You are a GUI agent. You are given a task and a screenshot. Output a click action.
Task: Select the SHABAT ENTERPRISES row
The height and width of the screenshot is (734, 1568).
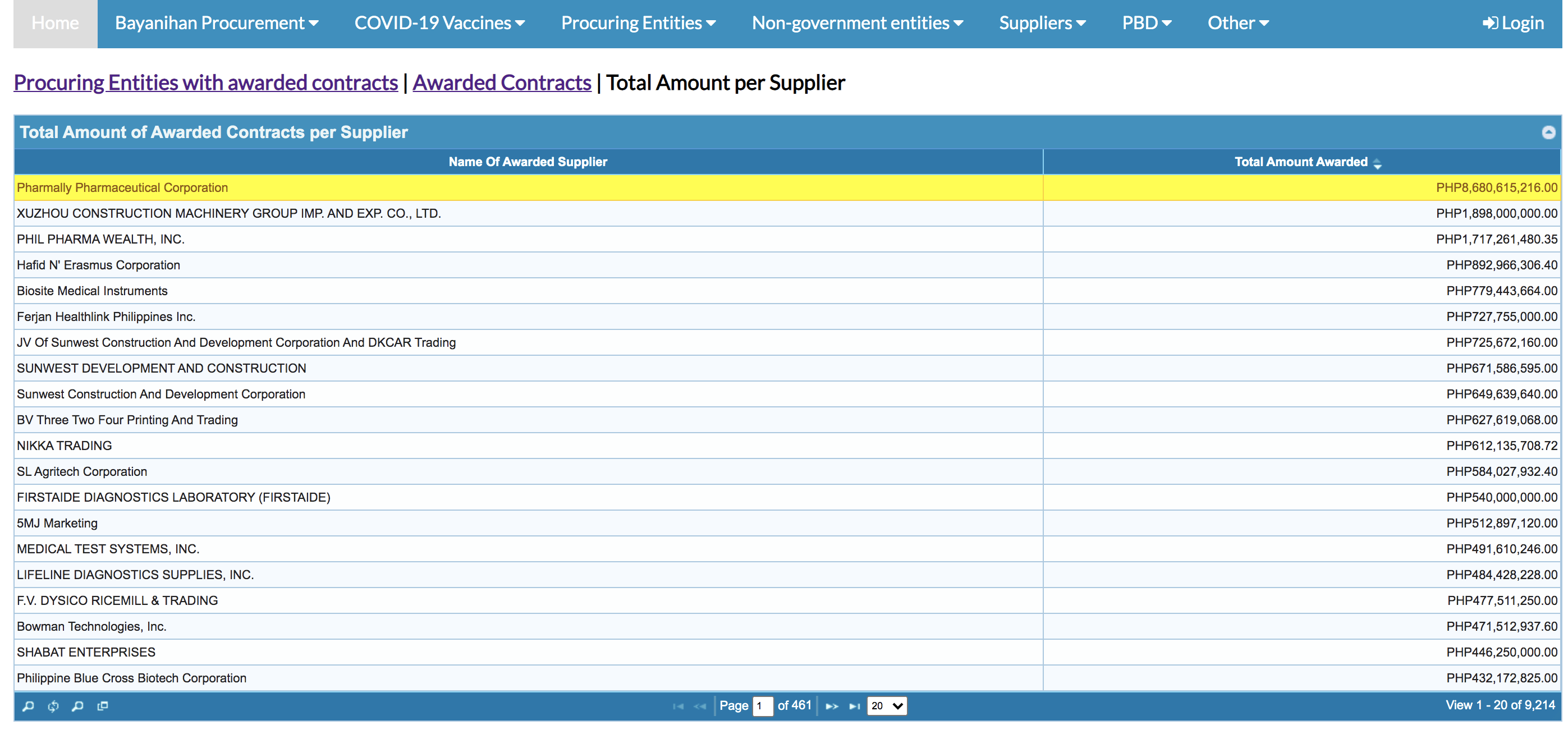(787, 653)
